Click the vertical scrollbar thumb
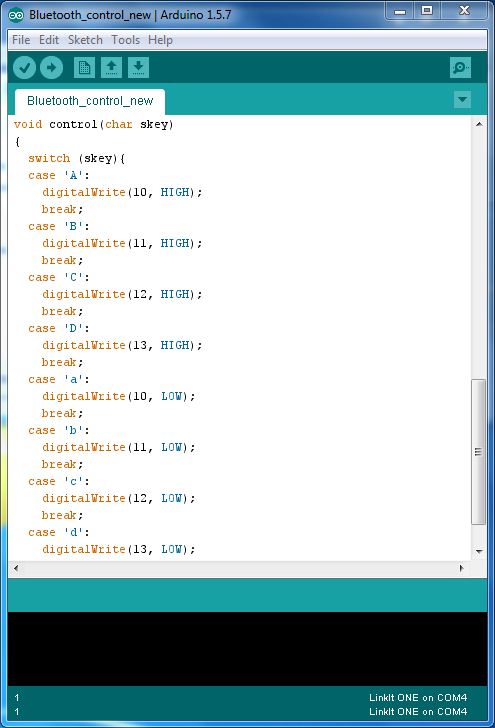 pyautogui.click(x=479, y=452)
